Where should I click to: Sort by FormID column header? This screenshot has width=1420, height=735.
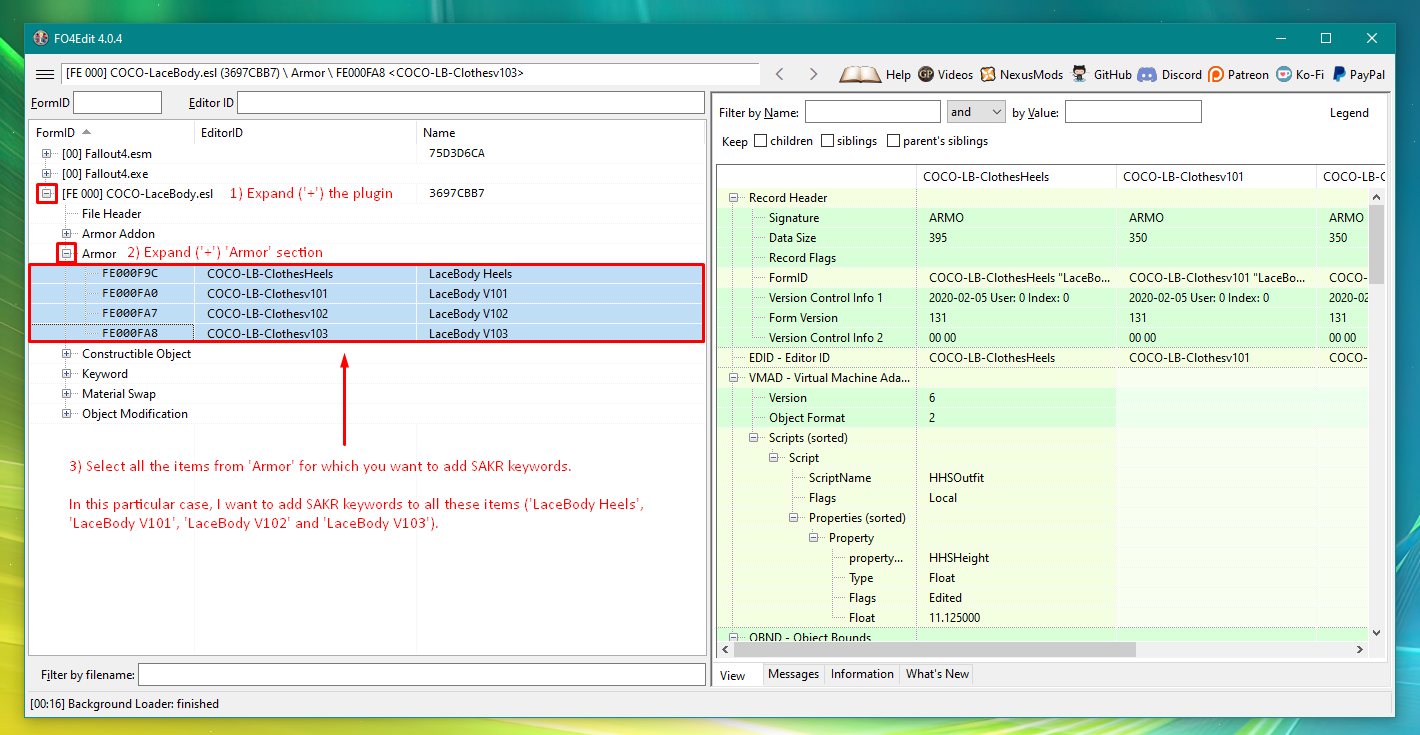click(x=112, y=132)
